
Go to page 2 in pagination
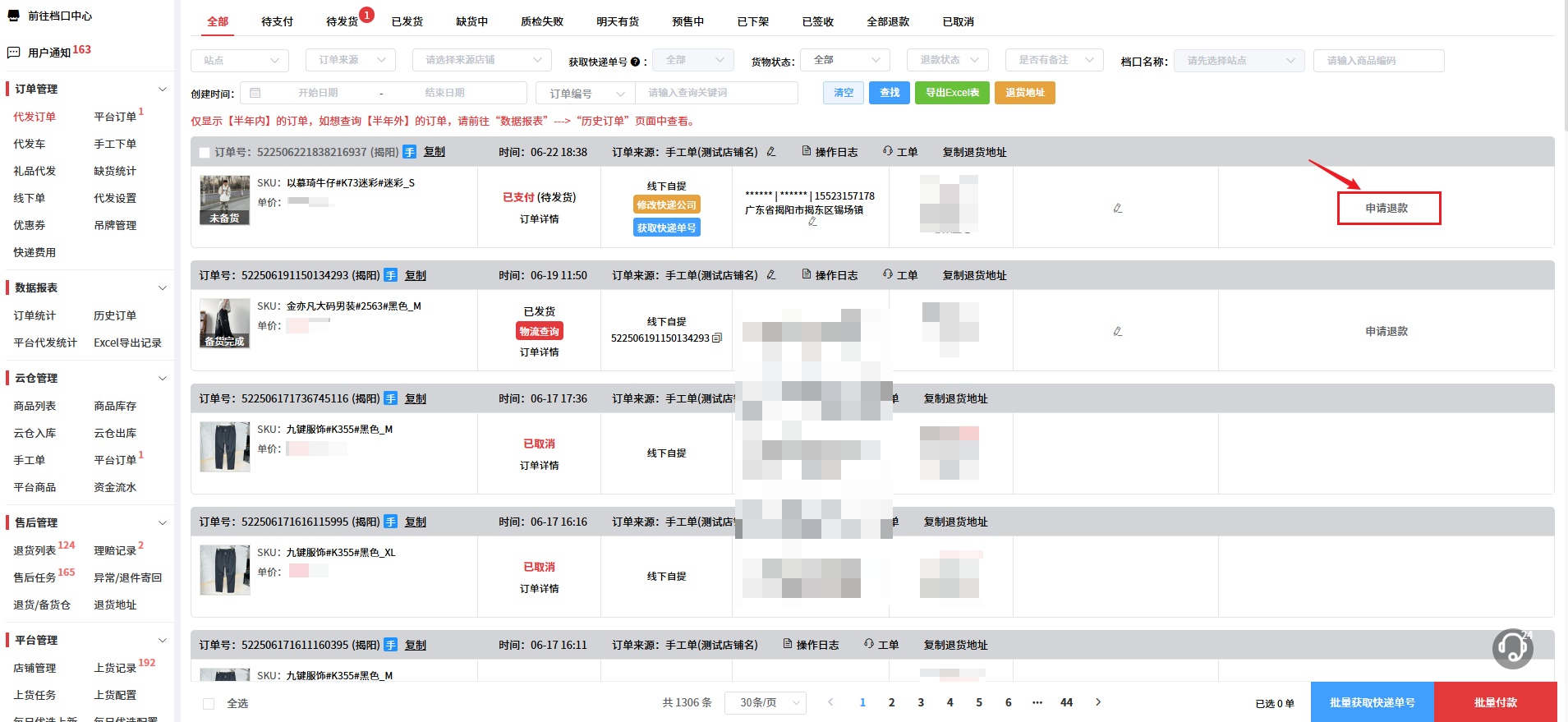[891, 702]
